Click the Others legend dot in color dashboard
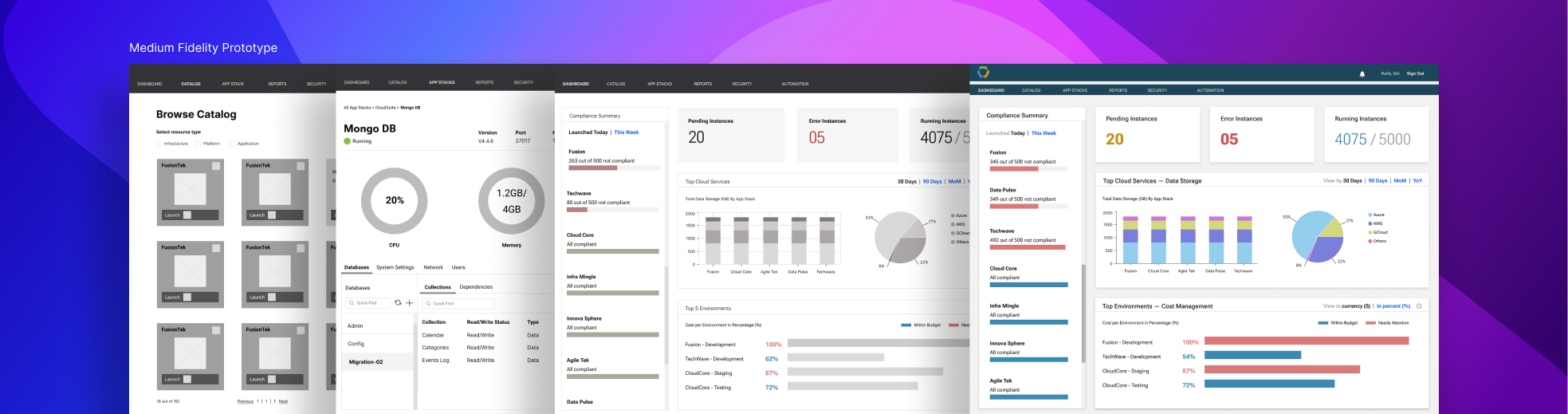The height and width of the screenshot is (414, 1568). [x=1370, y=241]
